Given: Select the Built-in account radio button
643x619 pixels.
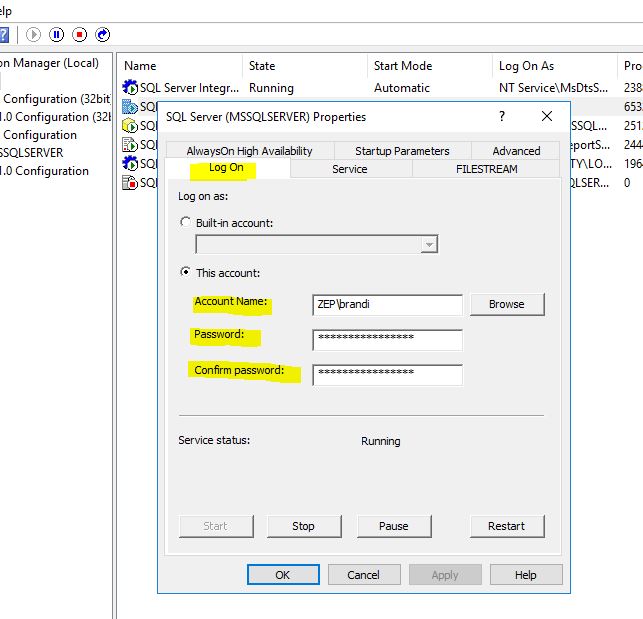Looking at the screenshot, I should (184, 222).
